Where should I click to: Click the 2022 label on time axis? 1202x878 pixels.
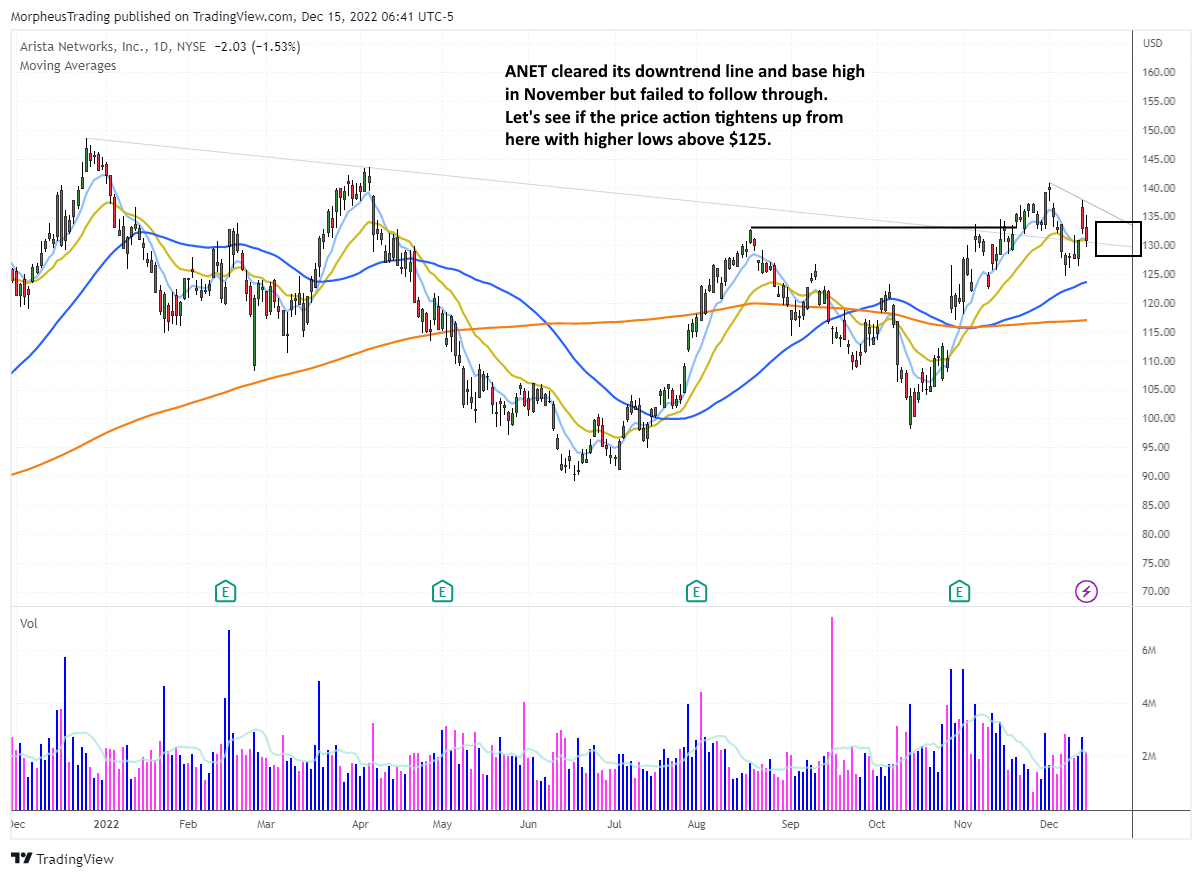[x=105, y=825]
